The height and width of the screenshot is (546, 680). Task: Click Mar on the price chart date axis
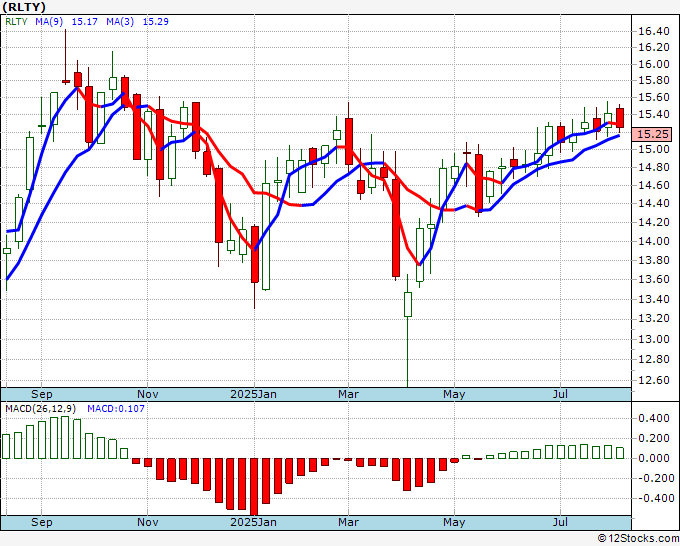tap(349, 394)
